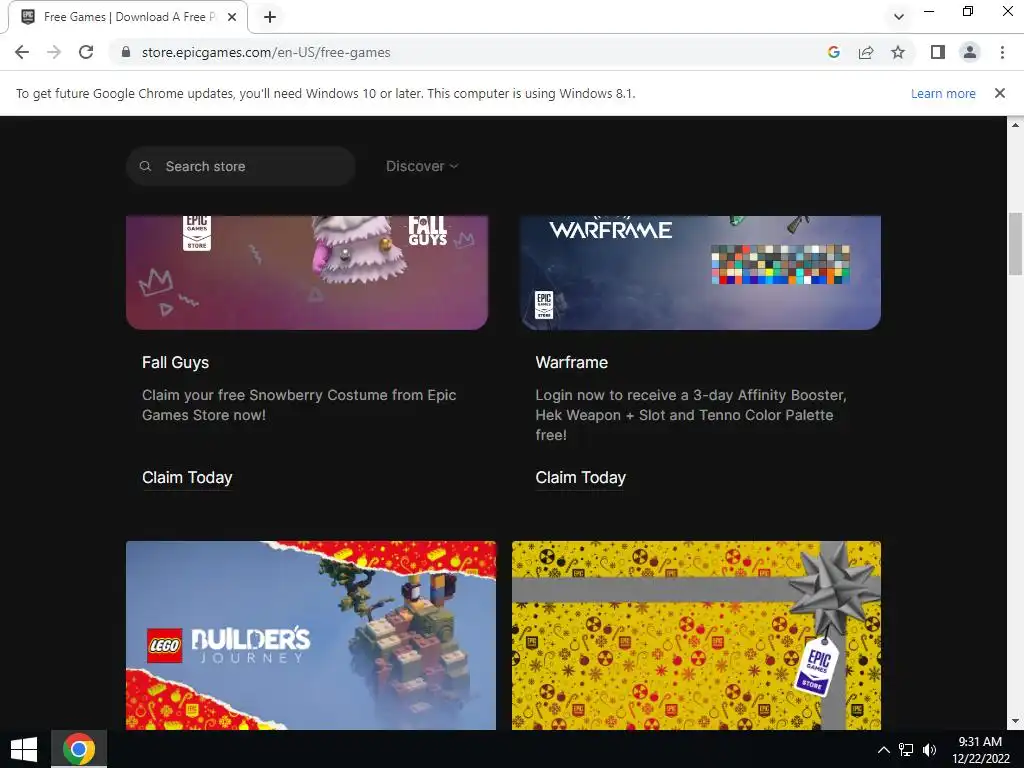
Task: Reload the Epic Games page
Action: (x=86, y=52)
